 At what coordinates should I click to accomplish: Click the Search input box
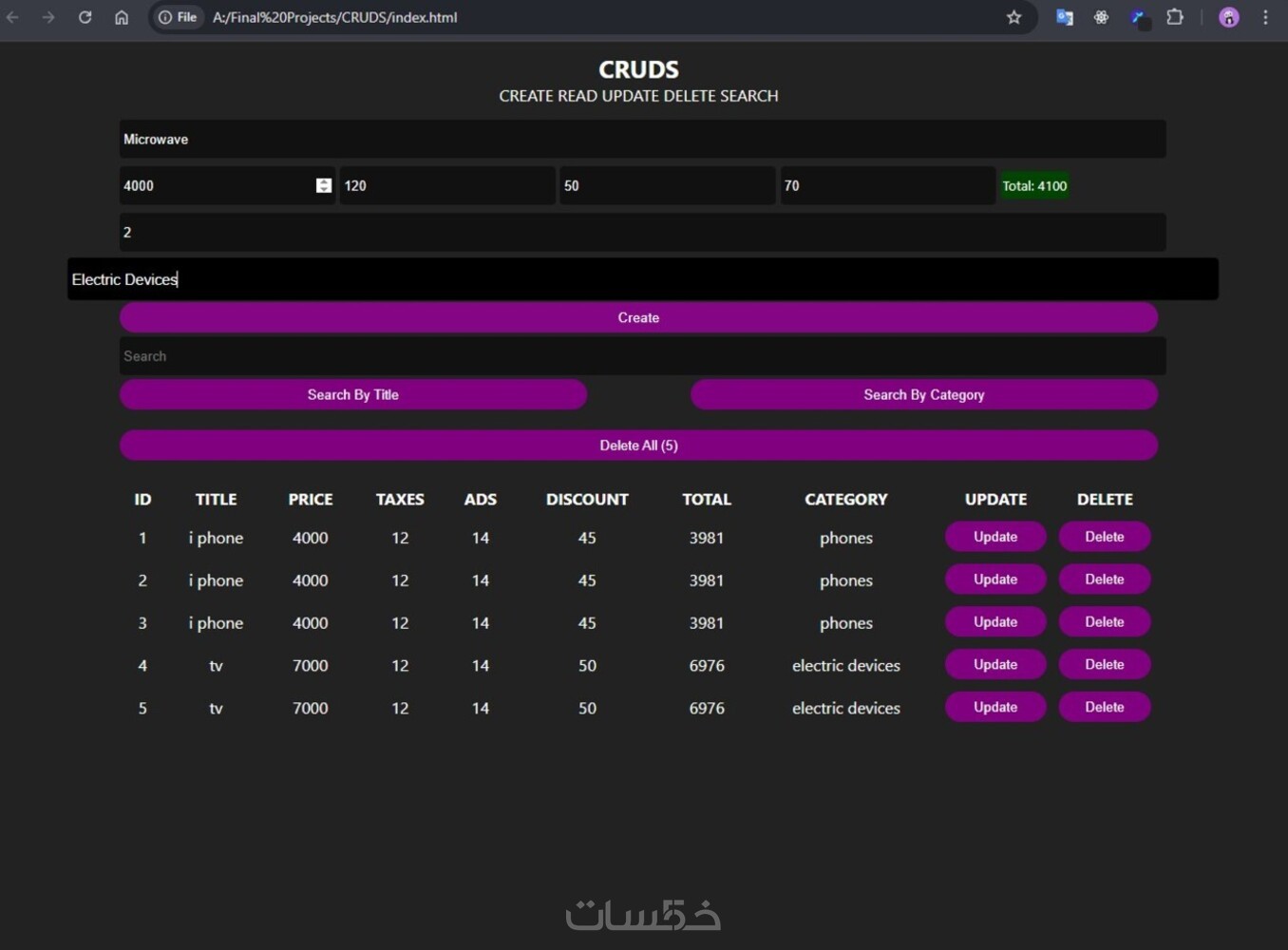tap(642, 356)
